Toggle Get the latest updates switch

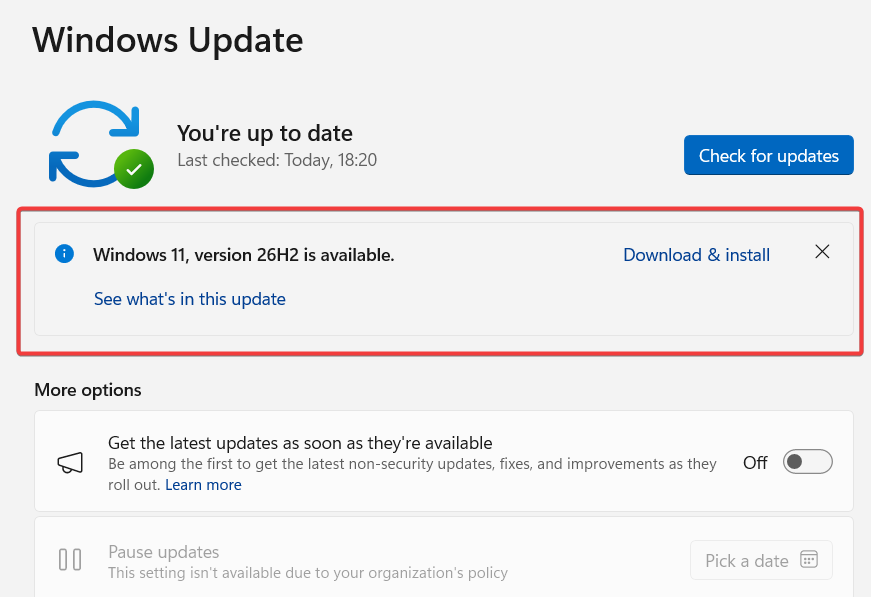point(808,461)
